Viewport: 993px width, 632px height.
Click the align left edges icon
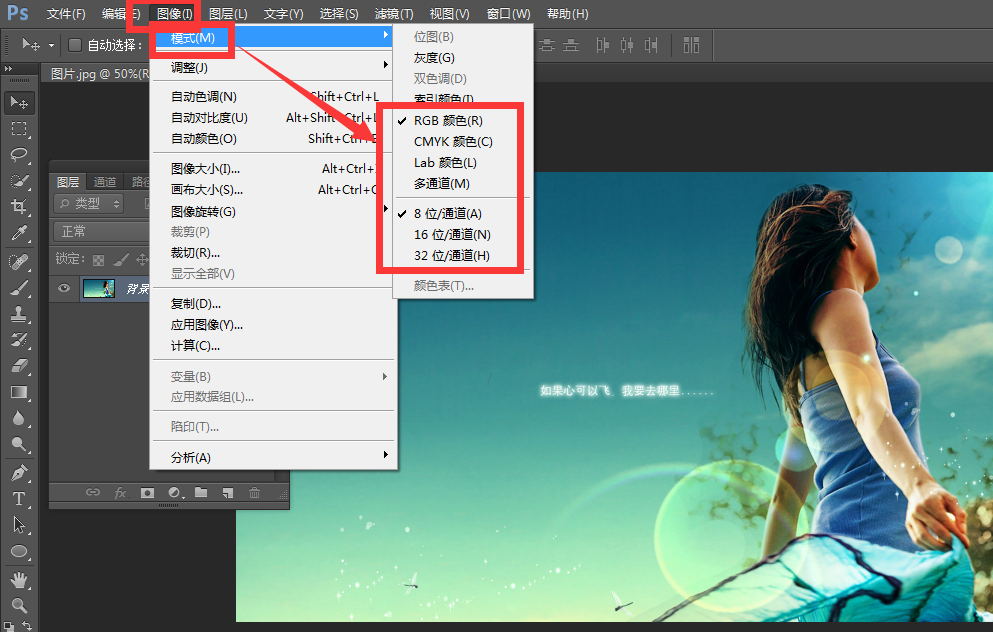pos(602,45)
